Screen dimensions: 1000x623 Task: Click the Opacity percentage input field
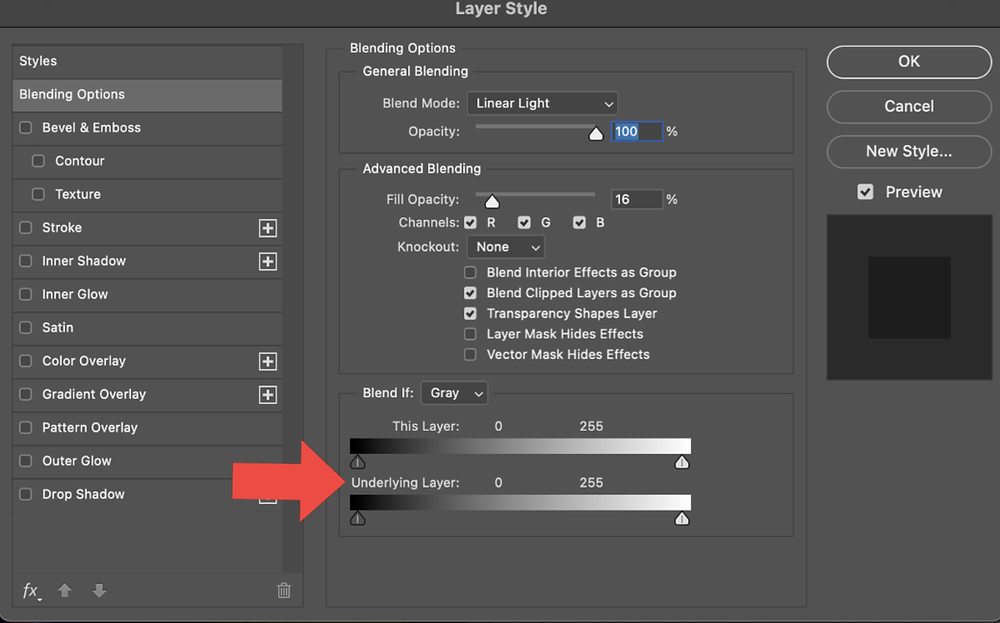click(x=636, y=131)
